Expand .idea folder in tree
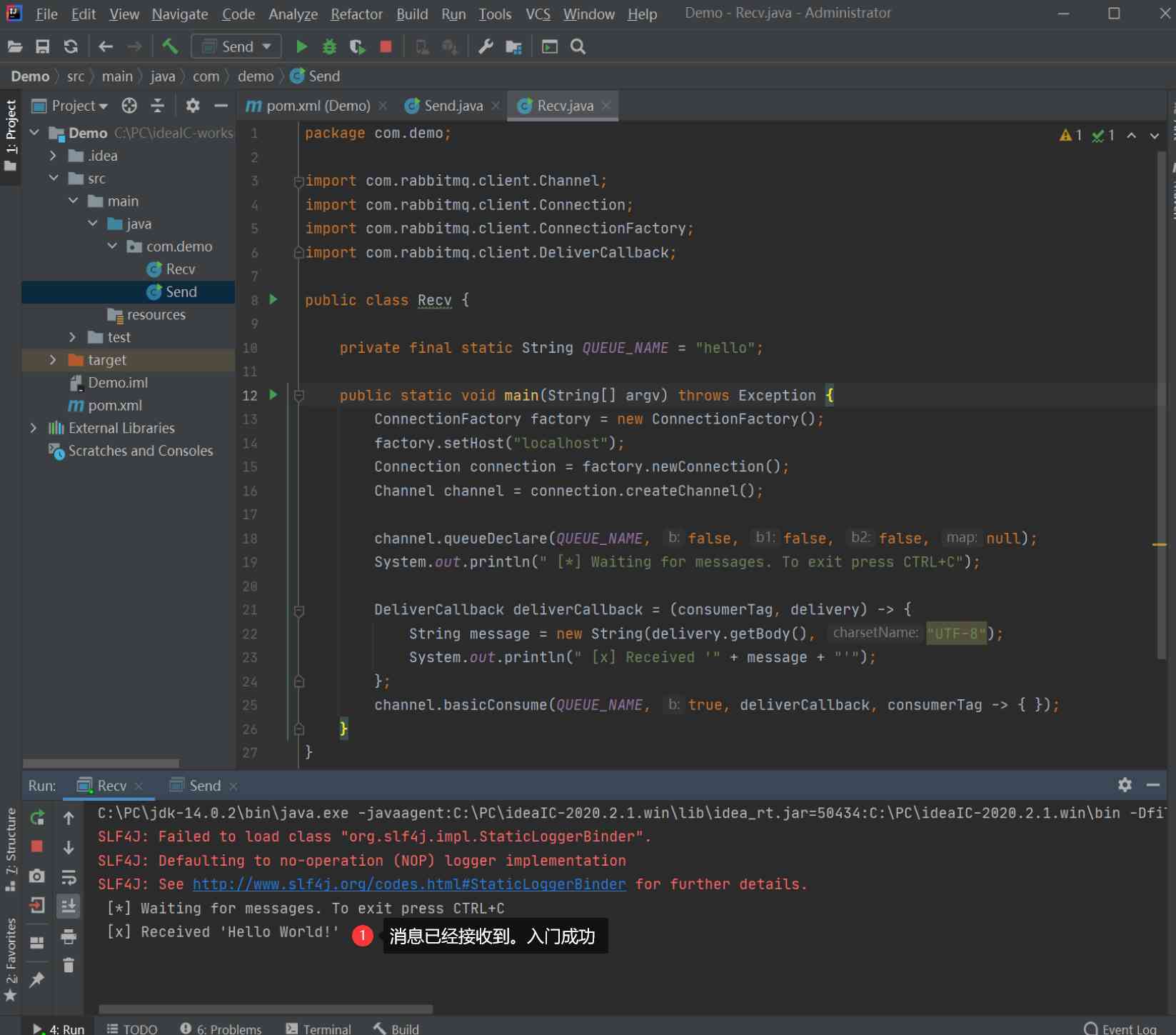Image resolution: width=1176 pixels, height=1035 pixels. pos(53,156)
